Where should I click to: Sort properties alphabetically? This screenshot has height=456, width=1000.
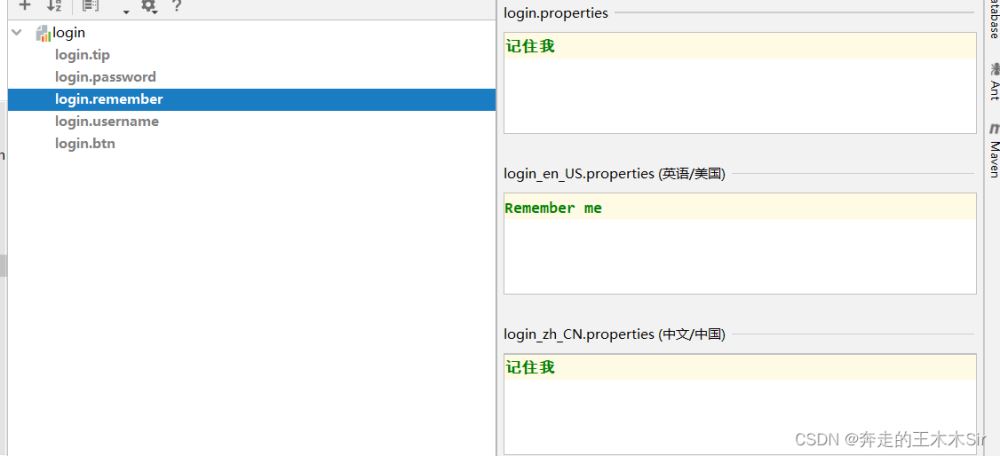click(x=54, y=6)
